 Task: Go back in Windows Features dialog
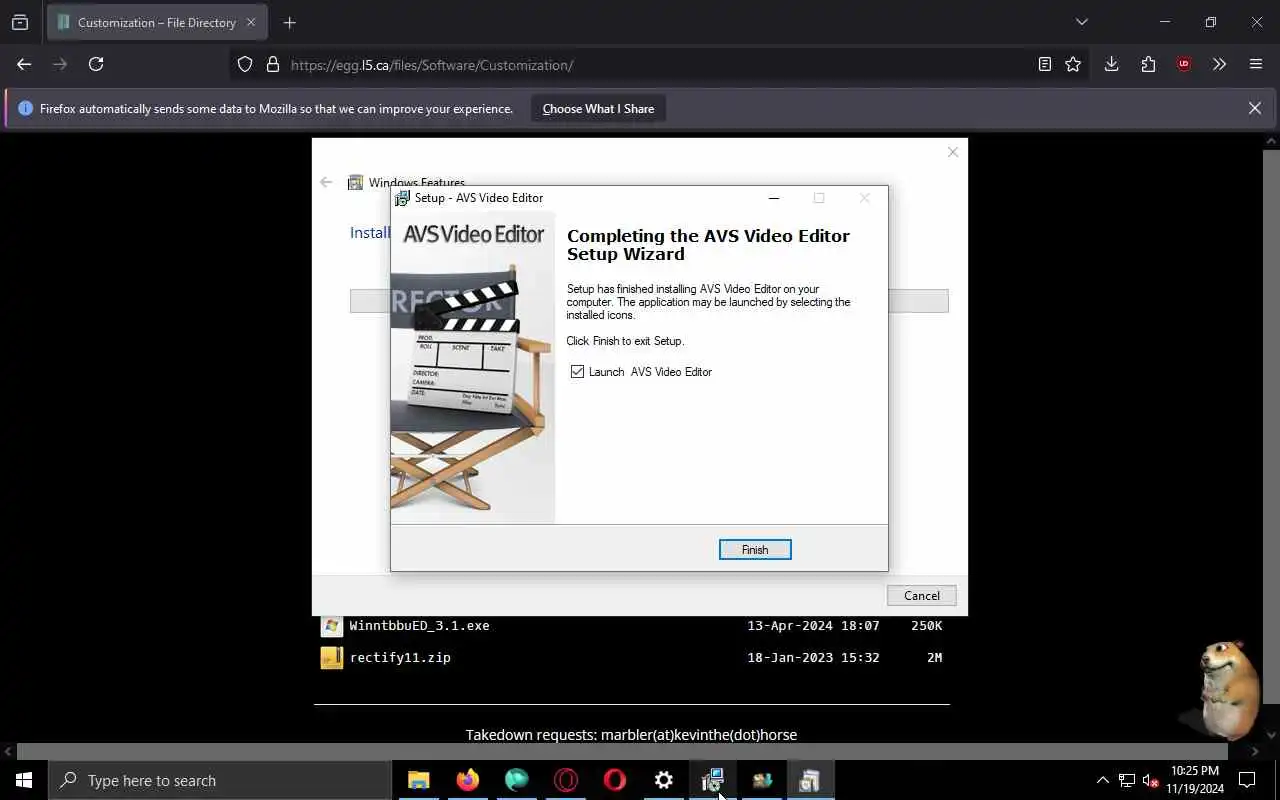pos(326,182)
